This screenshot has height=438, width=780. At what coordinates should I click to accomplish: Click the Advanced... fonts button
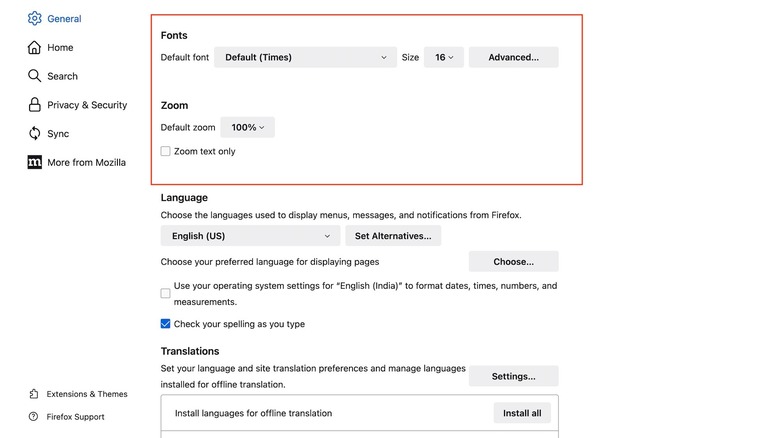[x=513, y=57]
